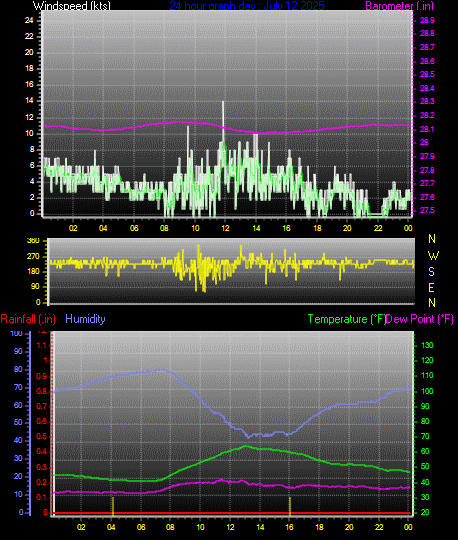Viewport: 458px width, 540px height.
Task: Click the 30 value on humidity axis
Action: coord(18,458)
